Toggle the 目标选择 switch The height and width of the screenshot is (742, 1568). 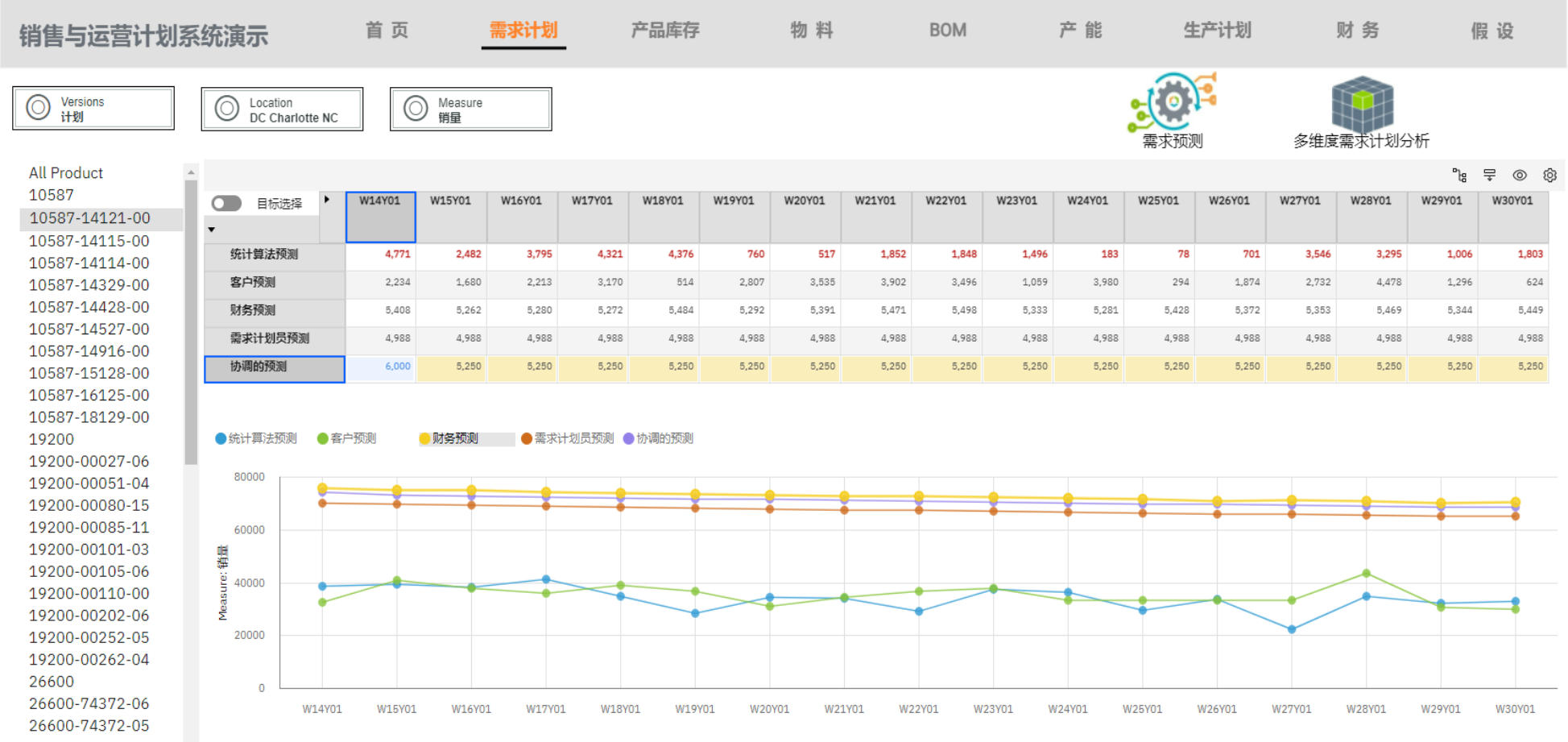coord(226,204)
